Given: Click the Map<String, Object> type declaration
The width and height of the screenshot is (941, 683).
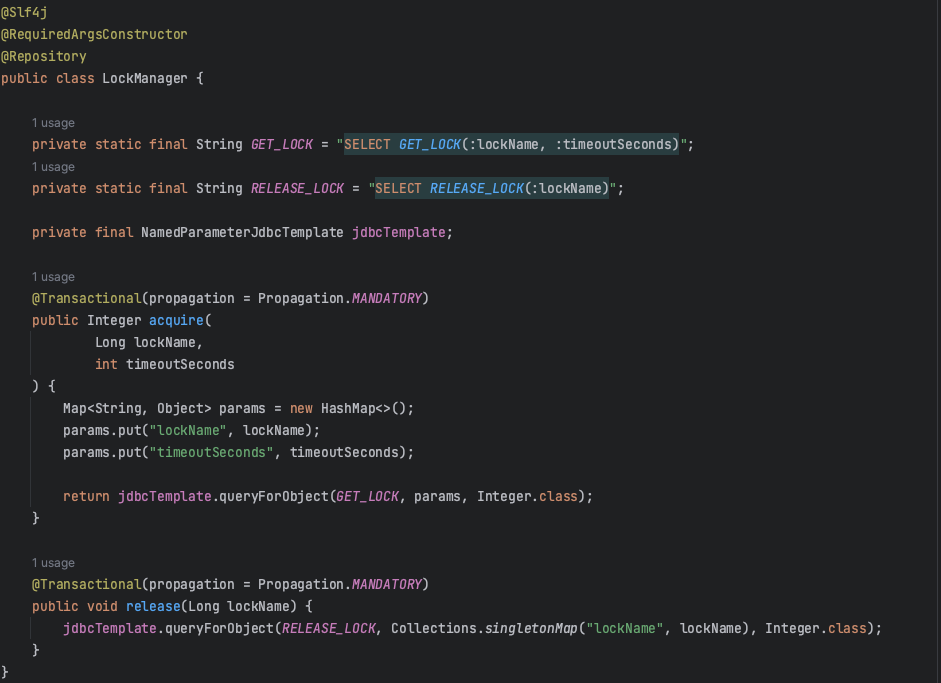Looking at the screenshot, I should pyautogui.click(x=137, y=409).
